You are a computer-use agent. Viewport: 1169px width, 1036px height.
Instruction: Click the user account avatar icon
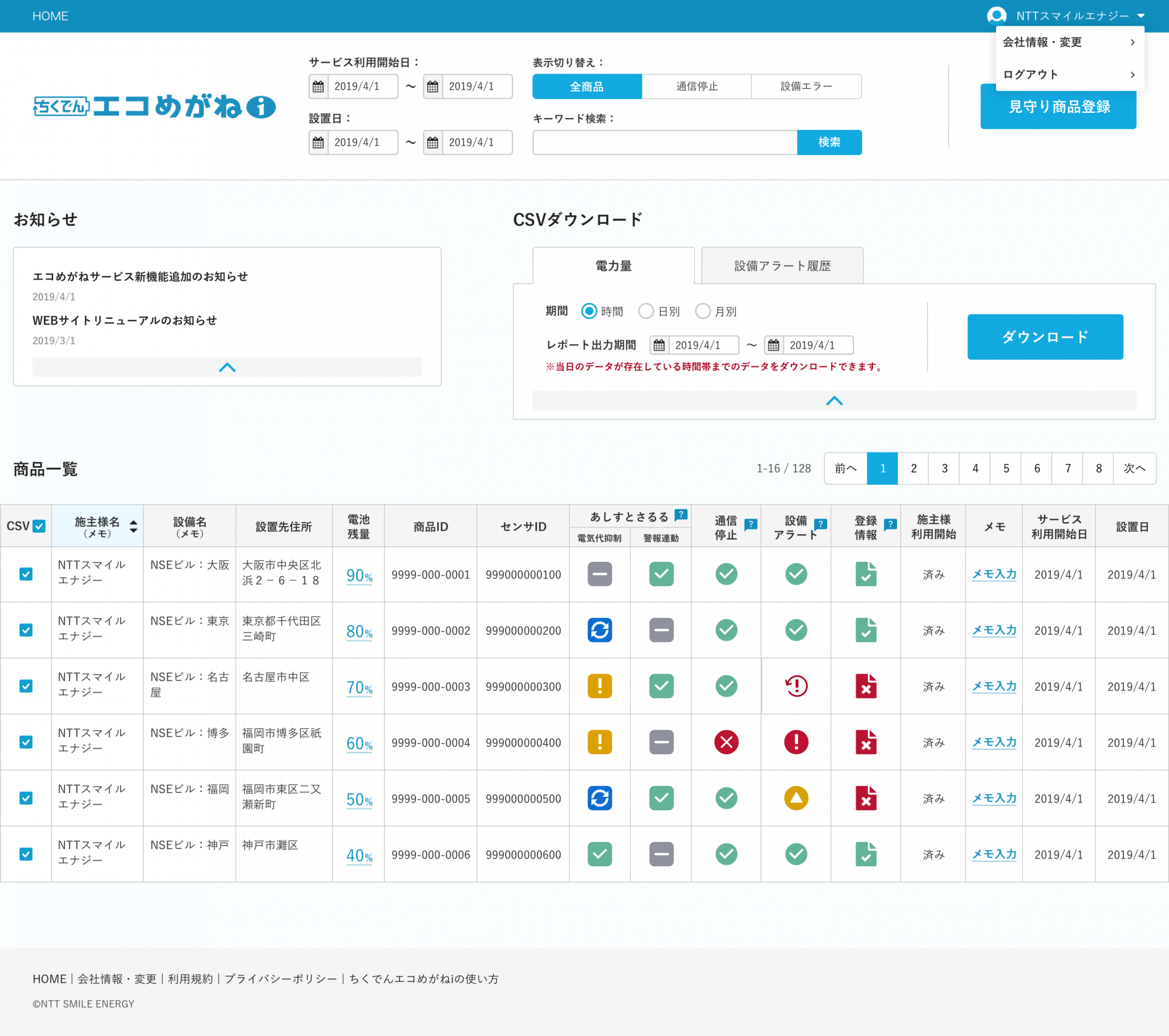coord(996,16)
